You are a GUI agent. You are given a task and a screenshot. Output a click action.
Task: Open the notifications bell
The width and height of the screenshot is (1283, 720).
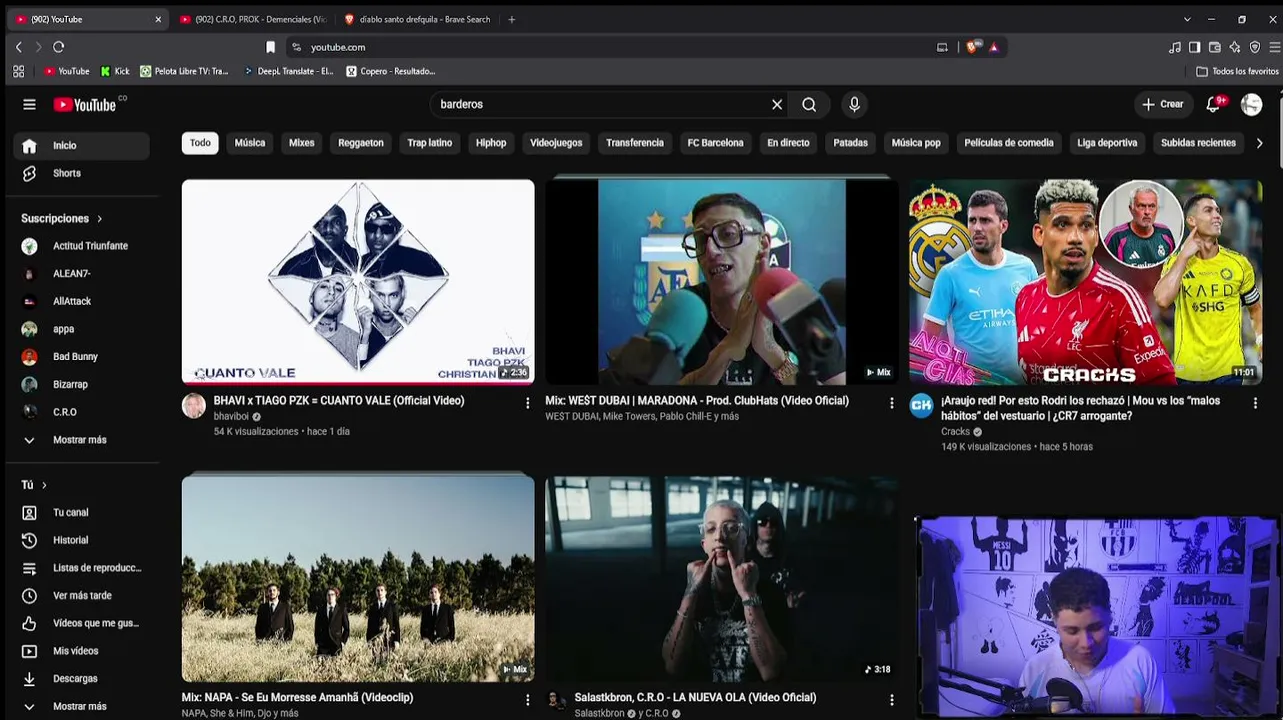pyautogui.click(x=1213, y=104)
